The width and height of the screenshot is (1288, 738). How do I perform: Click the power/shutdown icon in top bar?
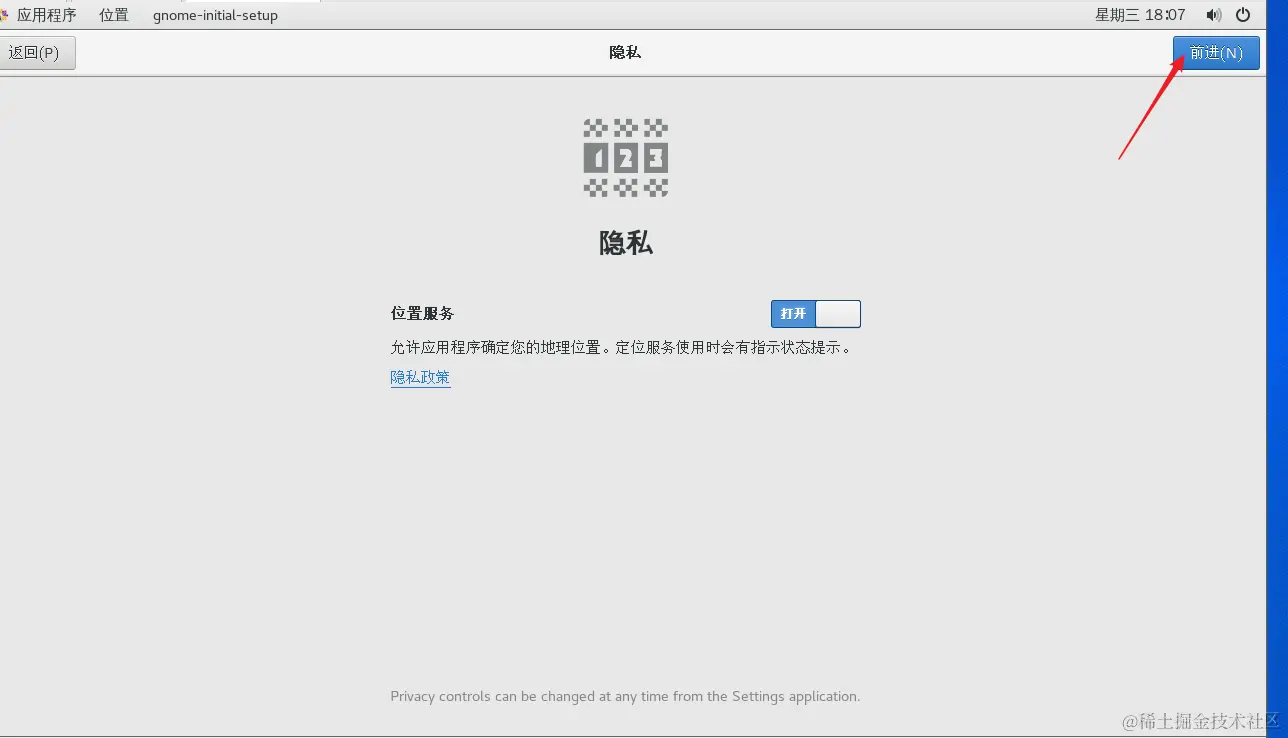[x=1243, y=14]
